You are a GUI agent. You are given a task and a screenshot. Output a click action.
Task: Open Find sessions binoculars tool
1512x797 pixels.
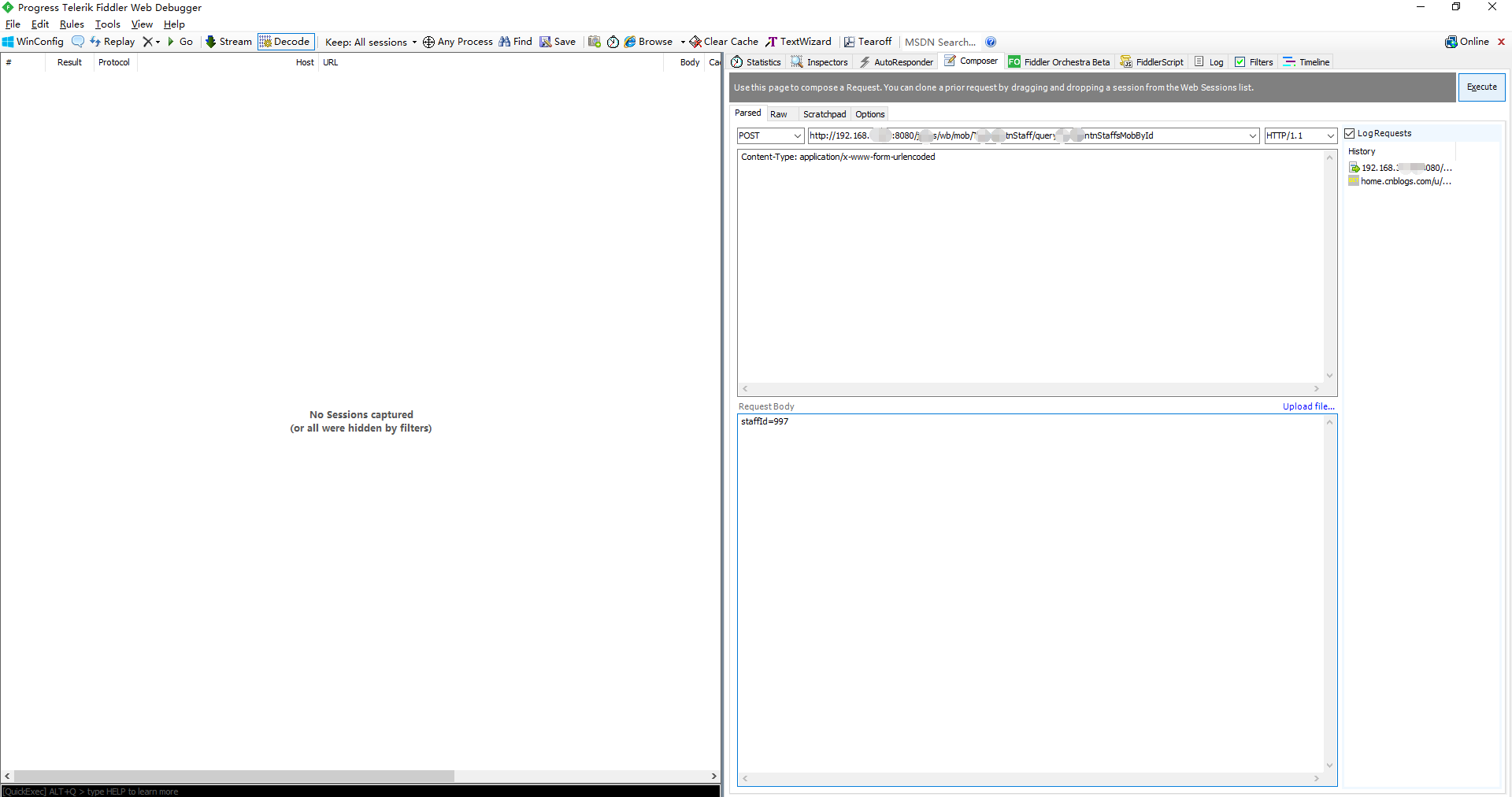pyautogui.click(x=515, y=42)
